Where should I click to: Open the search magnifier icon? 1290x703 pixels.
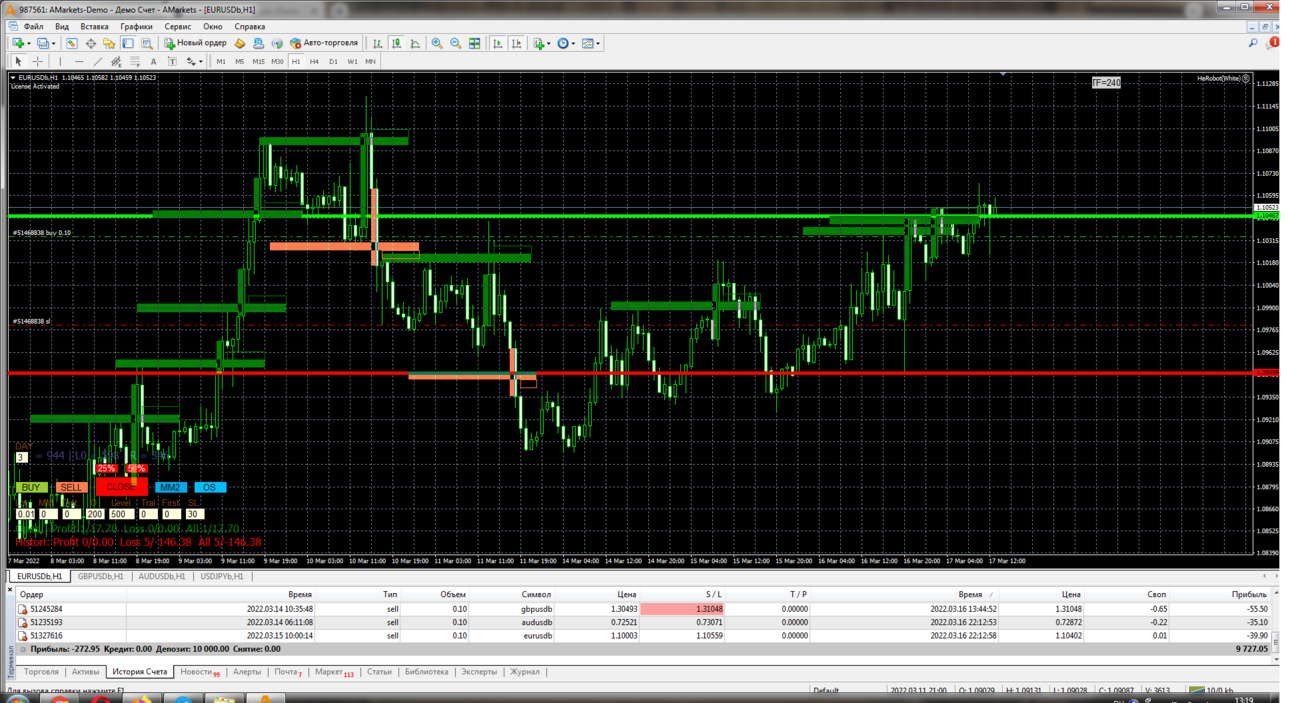pyautogui.click(x=1253, y=43)
